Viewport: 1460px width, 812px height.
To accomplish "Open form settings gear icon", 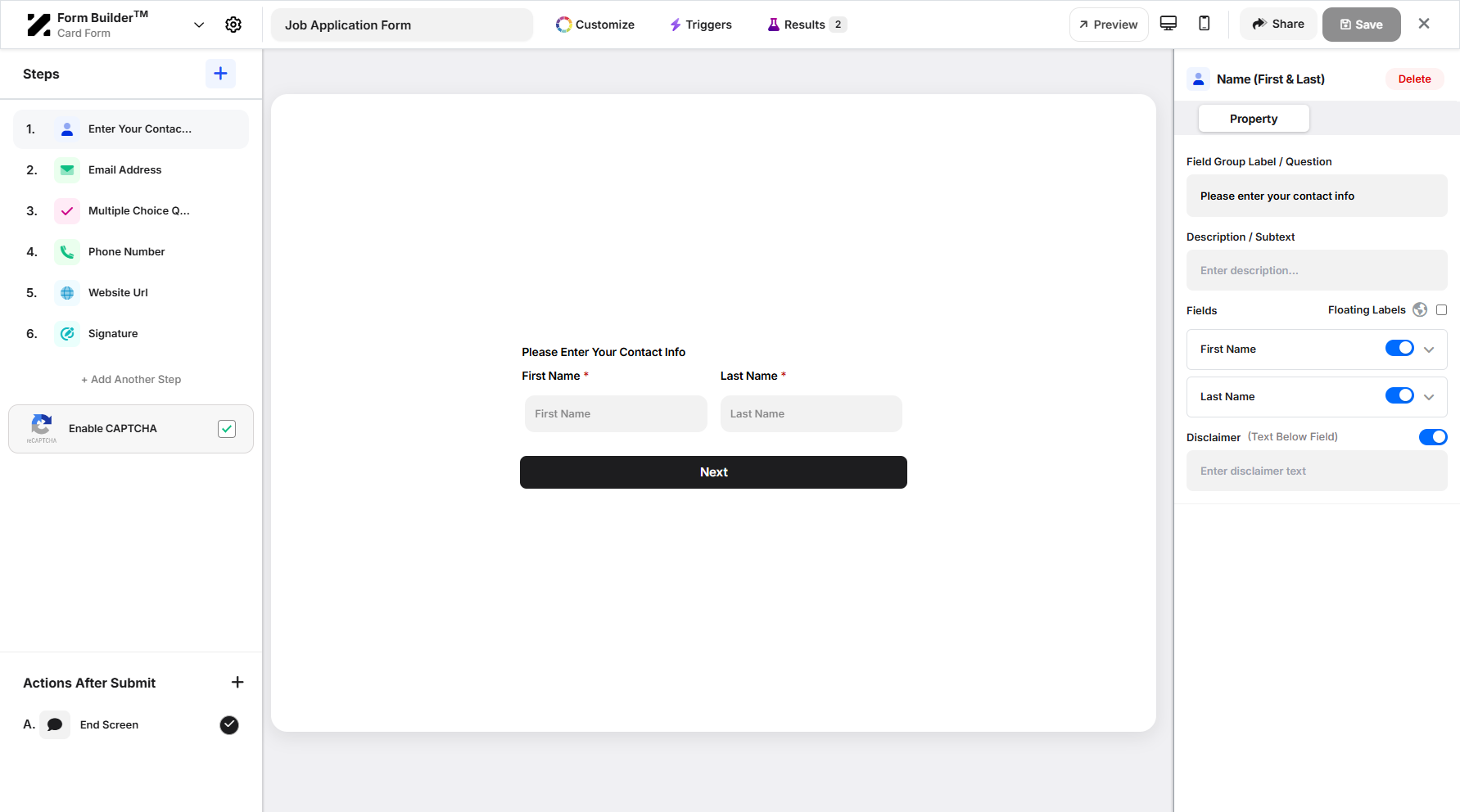I will click(233, 25).
